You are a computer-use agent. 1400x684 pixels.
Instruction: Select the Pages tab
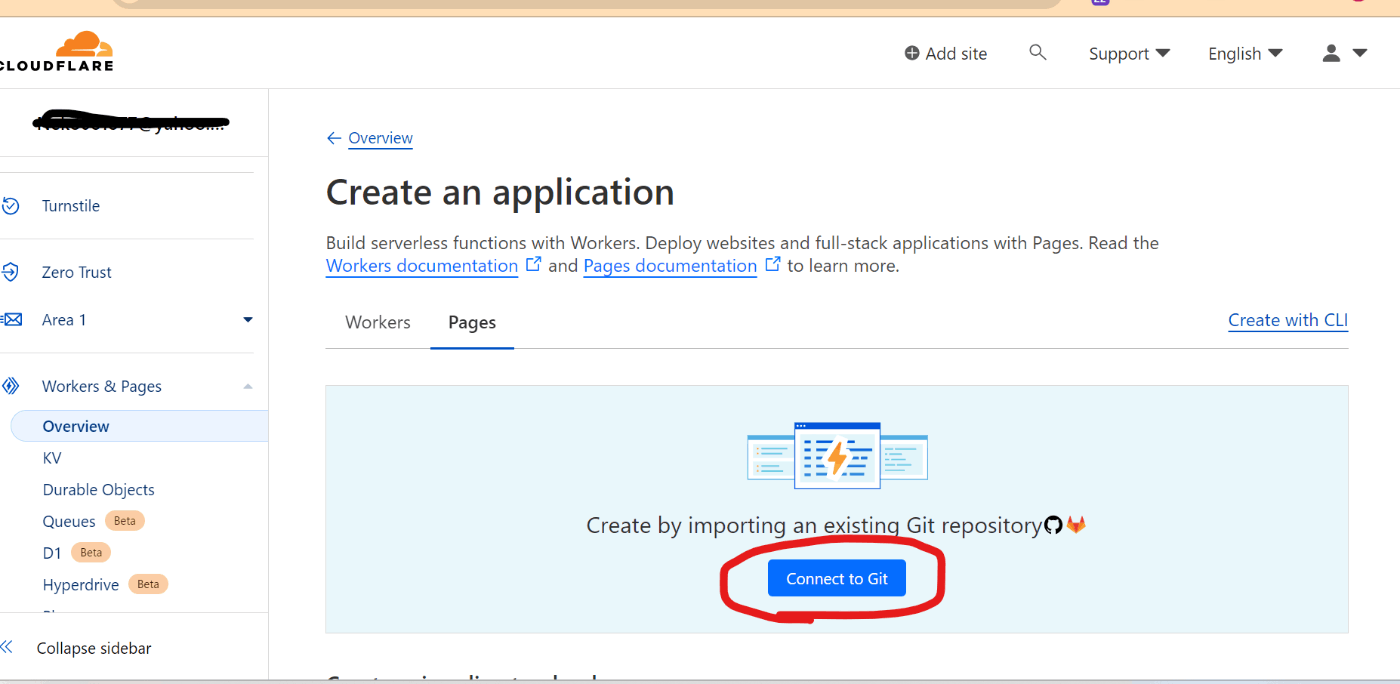click(x=472, y=322)
